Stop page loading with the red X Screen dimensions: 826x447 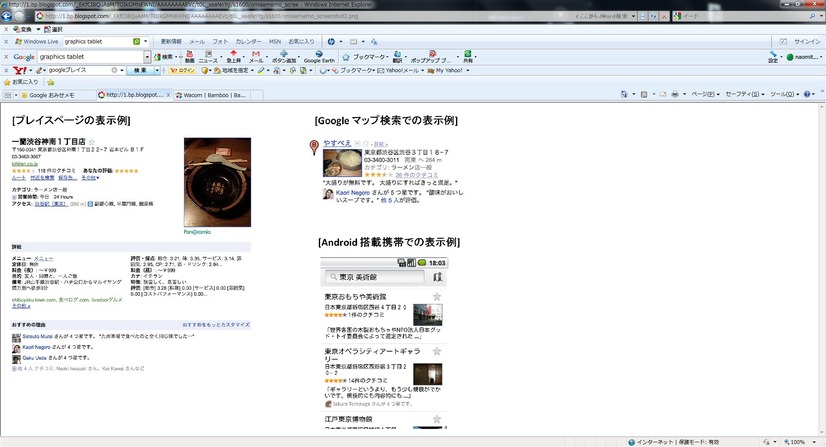coord(664,16)
